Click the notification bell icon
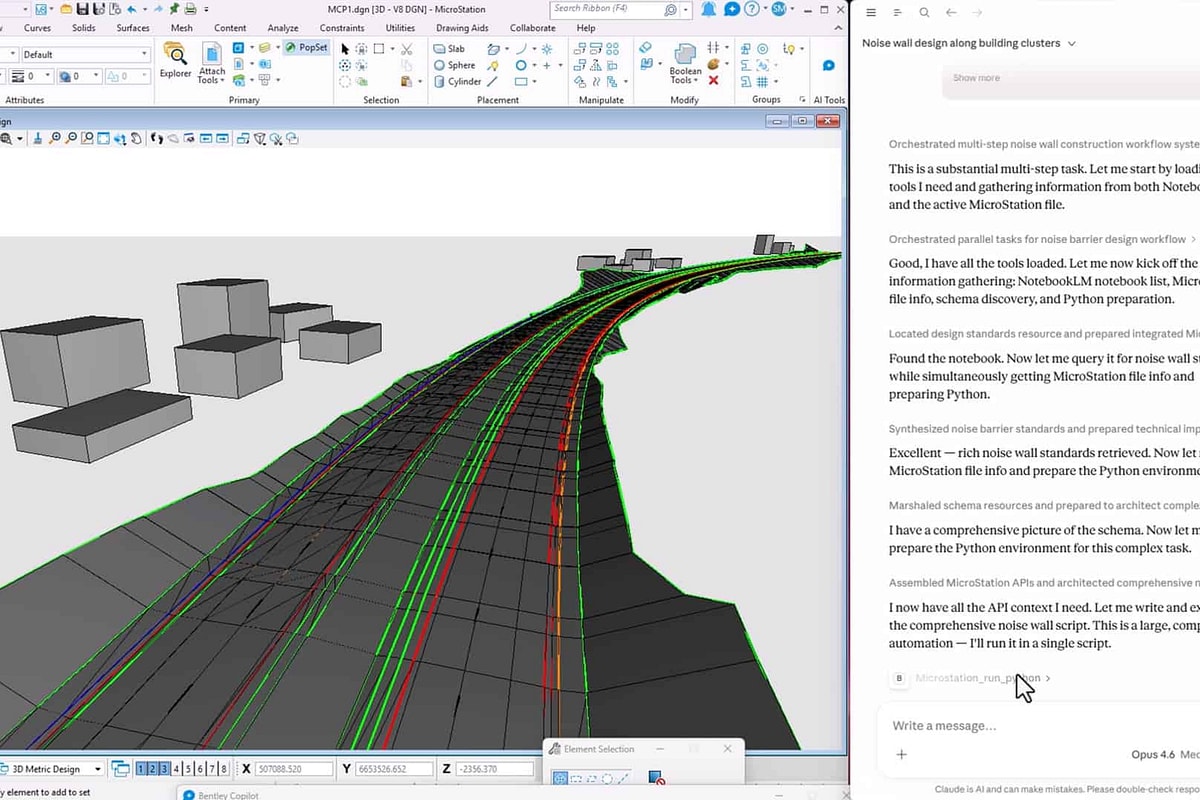 pyautogui.click(x=709, y=9)
